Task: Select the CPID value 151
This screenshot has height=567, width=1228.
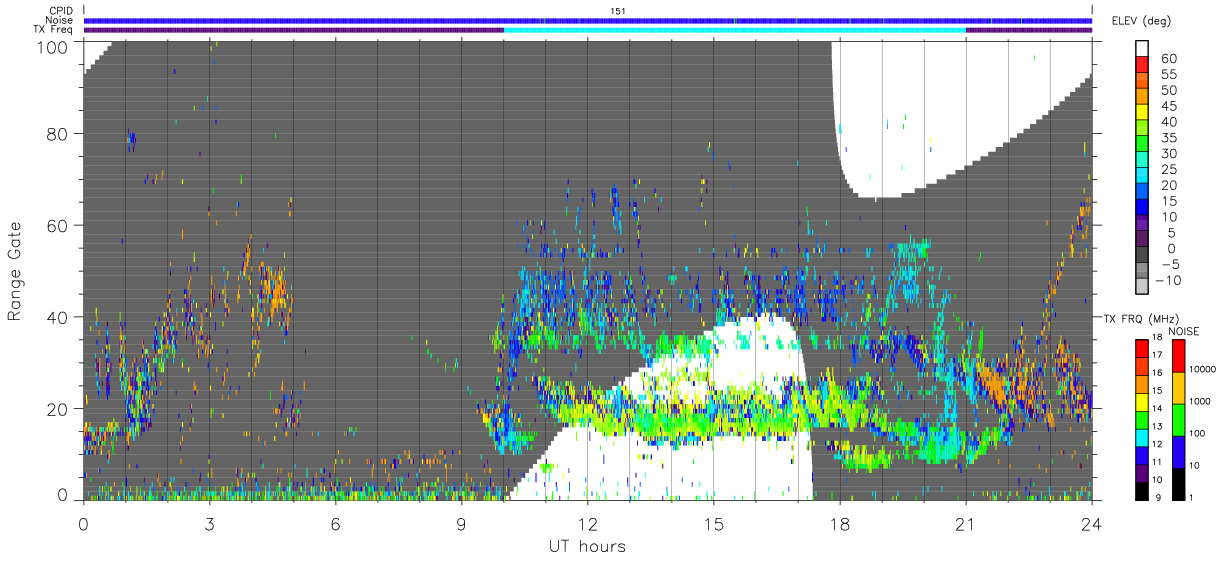Action: point(617,11)
